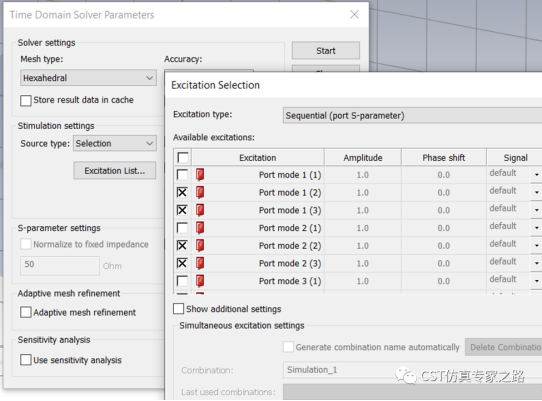Image resolution: width=542 pixels, height=401 pixels.
Task: Open Signal dropdown for Port mode 1 (1)
Action: [x=536, y=175]
